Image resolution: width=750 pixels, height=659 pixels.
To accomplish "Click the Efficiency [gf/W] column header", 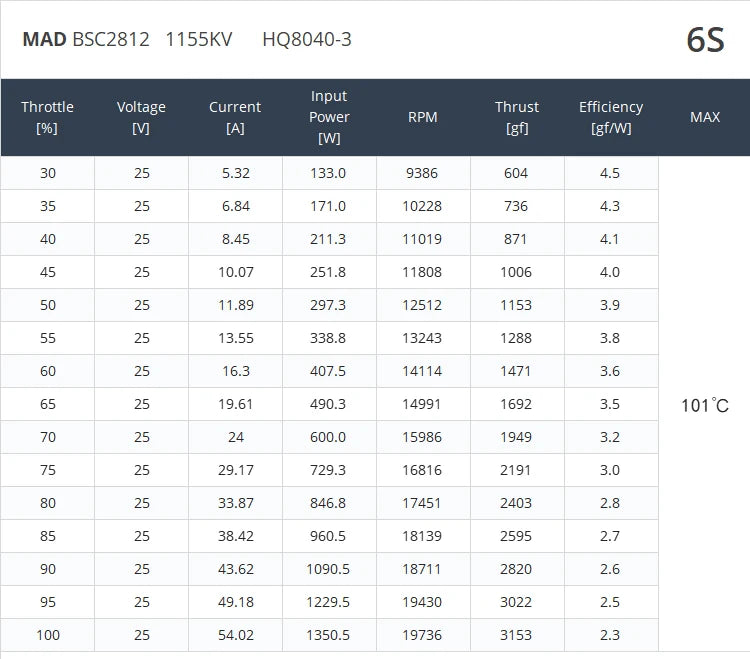I will [611, 117].
